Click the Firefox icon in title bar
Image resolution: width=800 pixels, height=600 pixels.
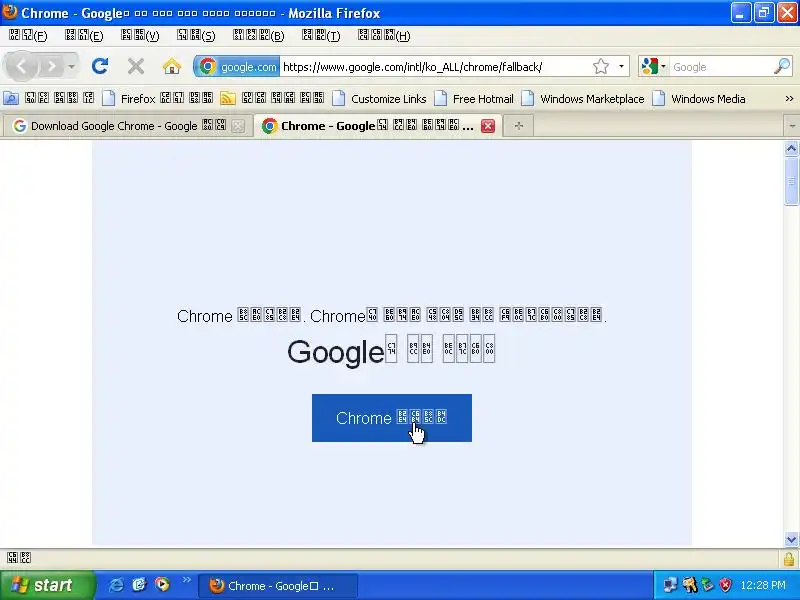tap(10, 12)
